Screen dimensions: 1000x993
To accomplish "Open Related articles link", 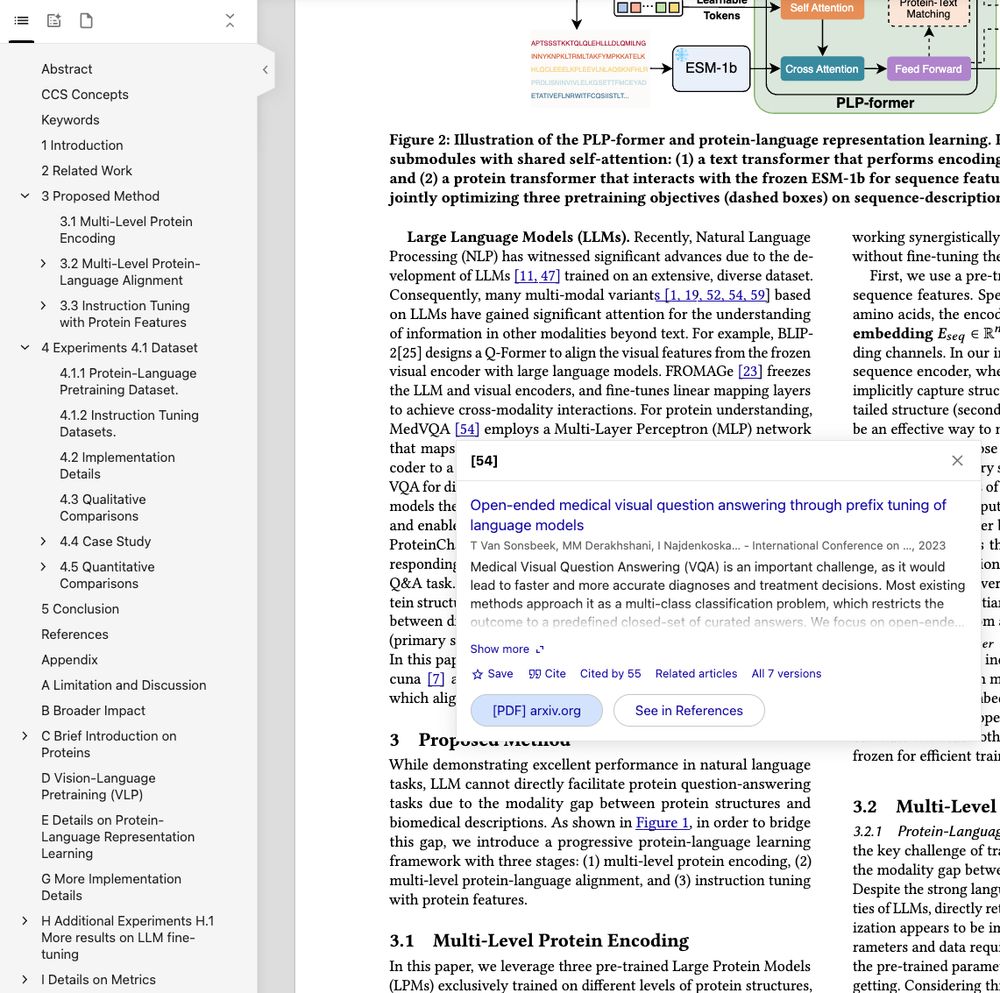I will click(x=696, y=673).
